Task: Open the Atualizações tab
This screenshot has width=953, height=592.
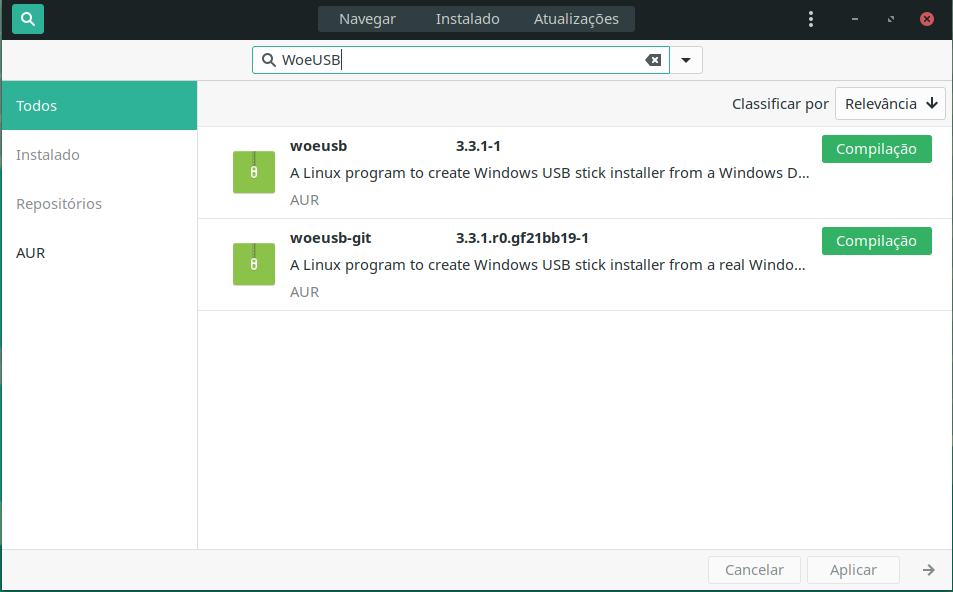Action: click(576, 19)
